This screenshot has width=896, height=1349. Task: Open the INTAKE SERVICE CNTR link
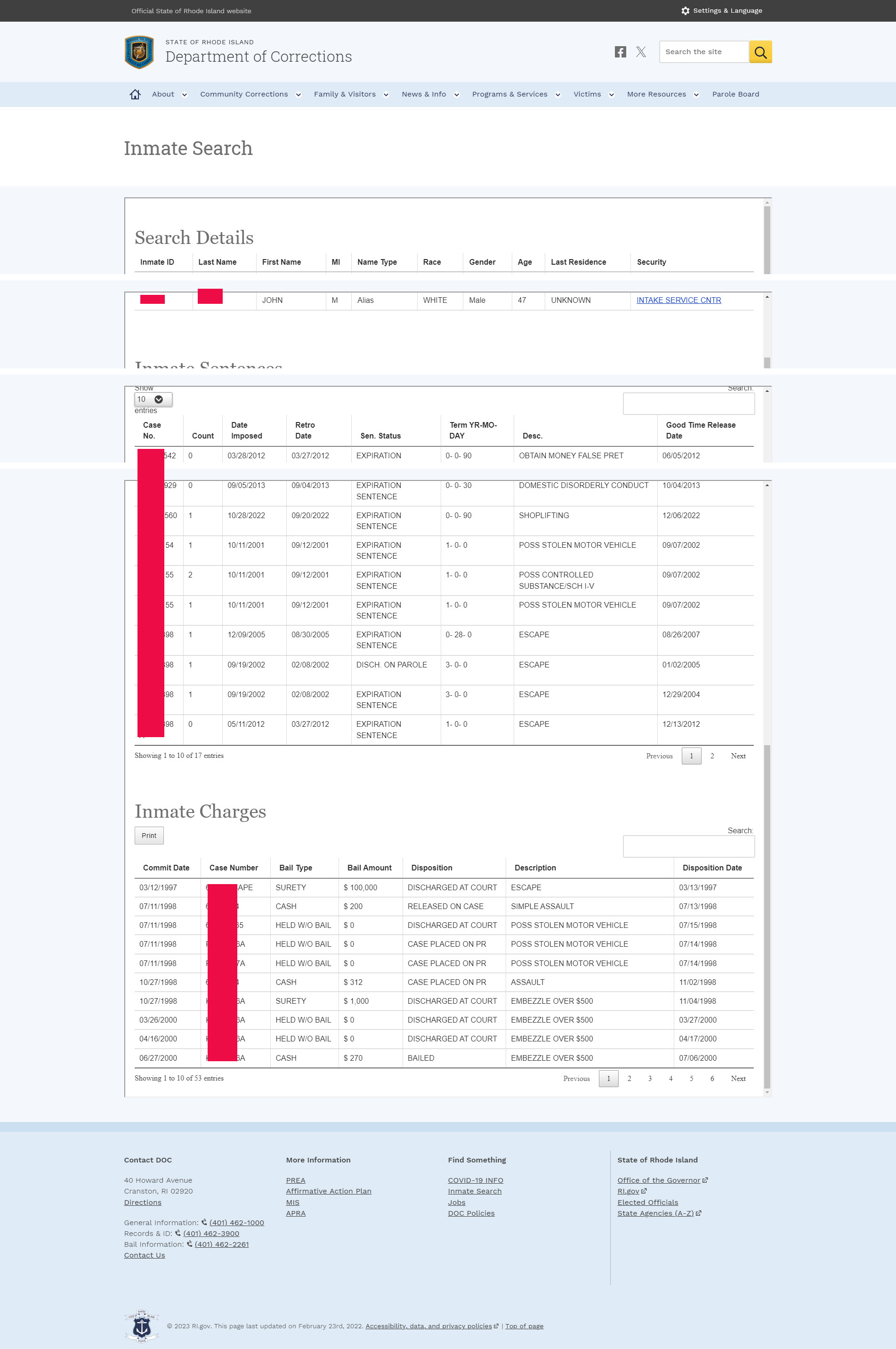[x=678, y=300]
